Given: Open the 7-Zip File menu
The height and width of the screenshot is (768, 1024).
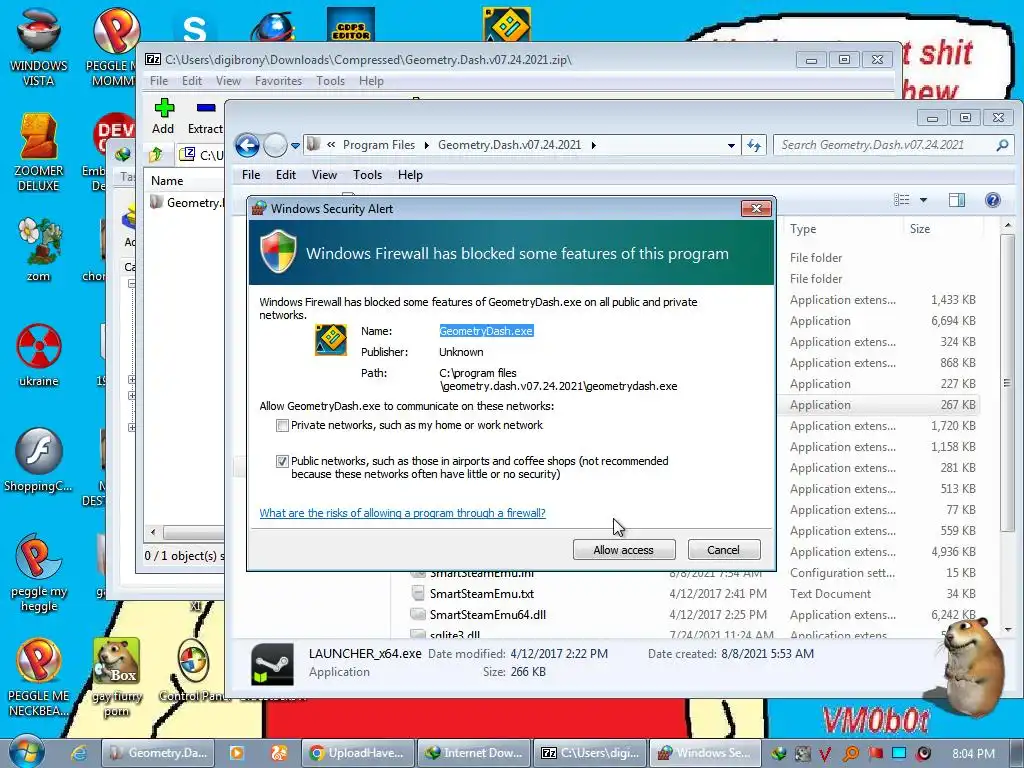Looking at the screenshot, I should pyautogui.click(x=159, y=81).
